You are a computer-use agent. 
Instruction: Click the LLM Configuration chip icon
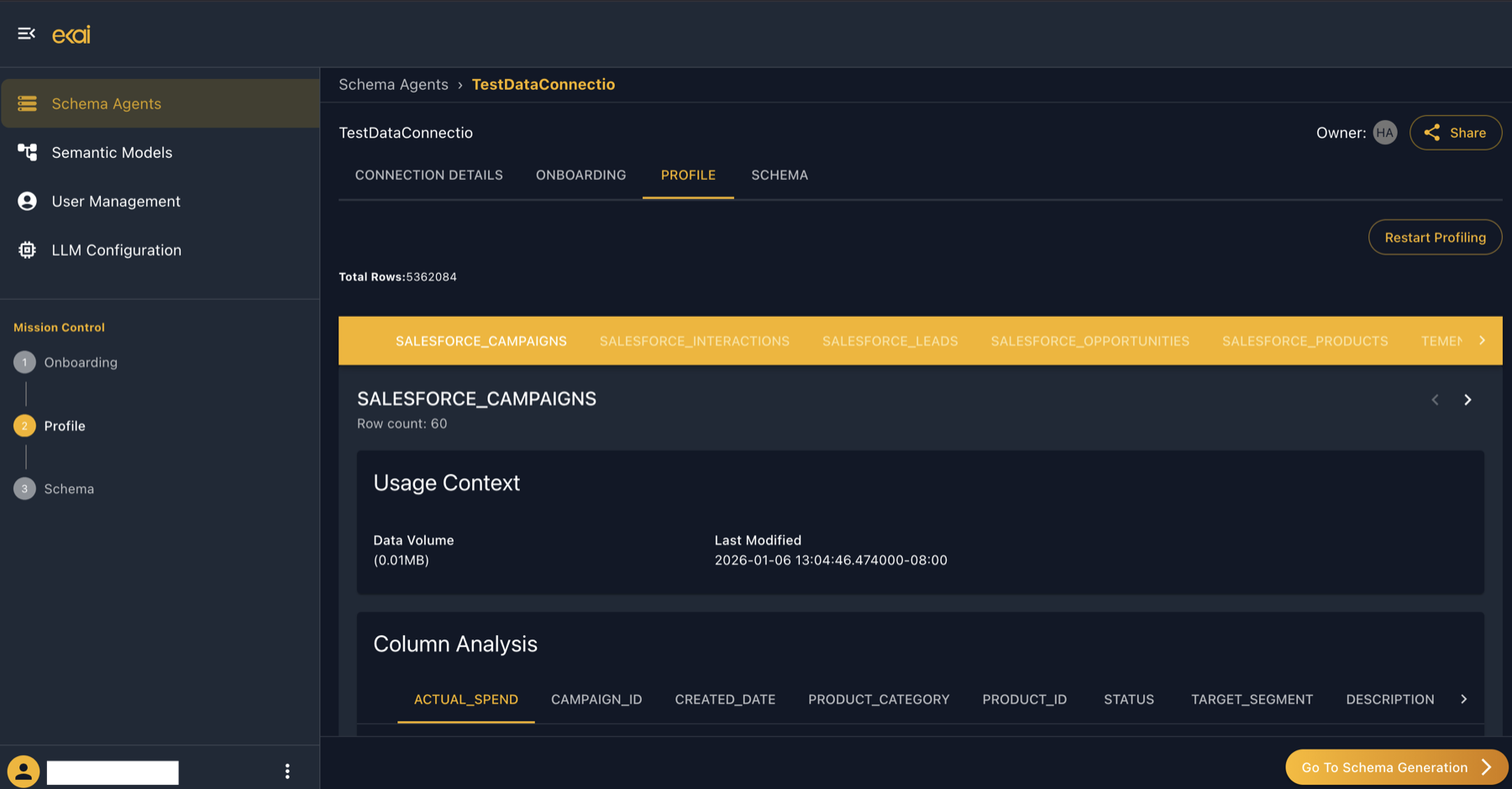click(27, 250)
